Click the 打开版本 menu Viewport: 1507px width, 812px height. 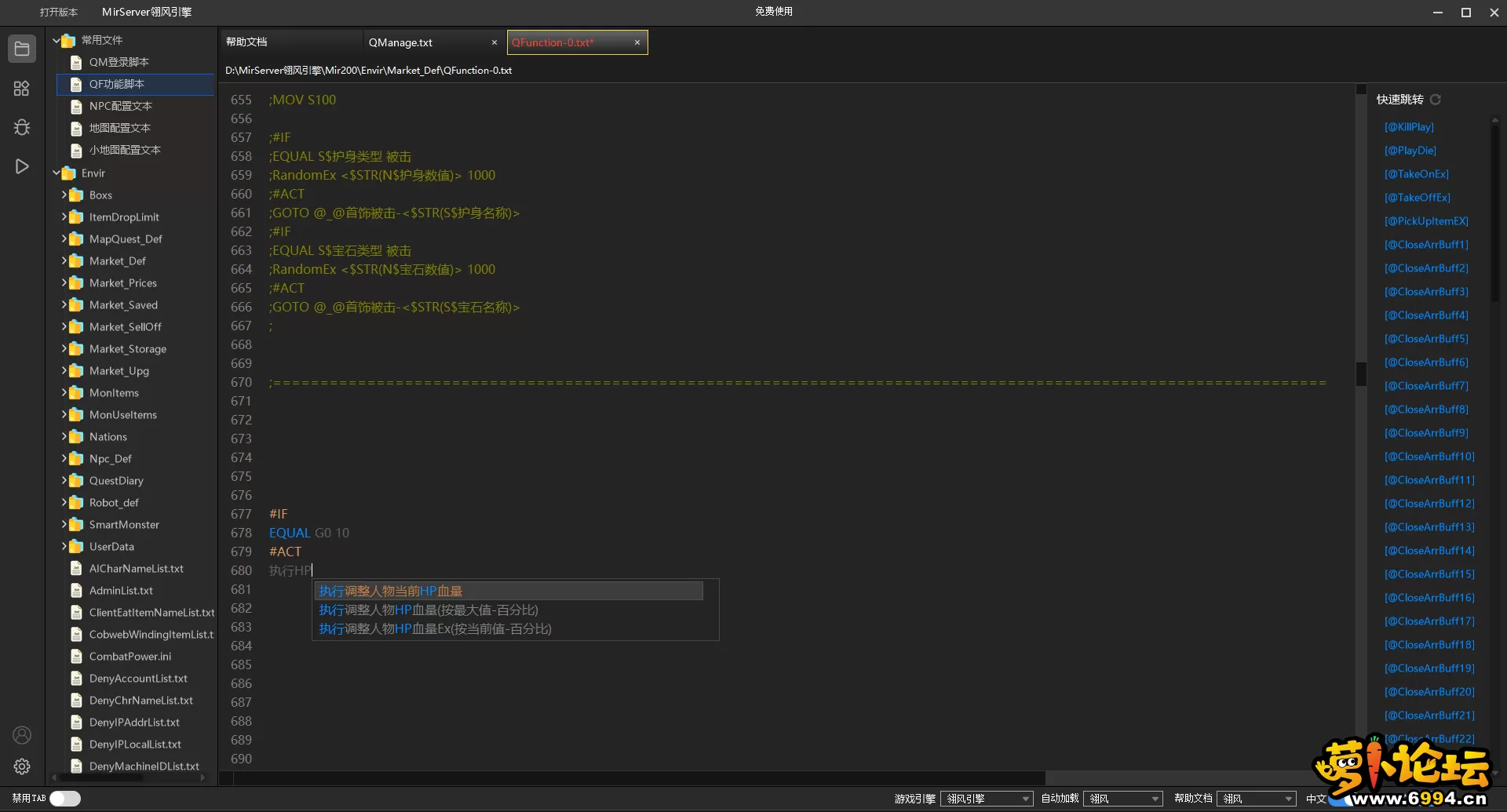[x=59, y=12]
